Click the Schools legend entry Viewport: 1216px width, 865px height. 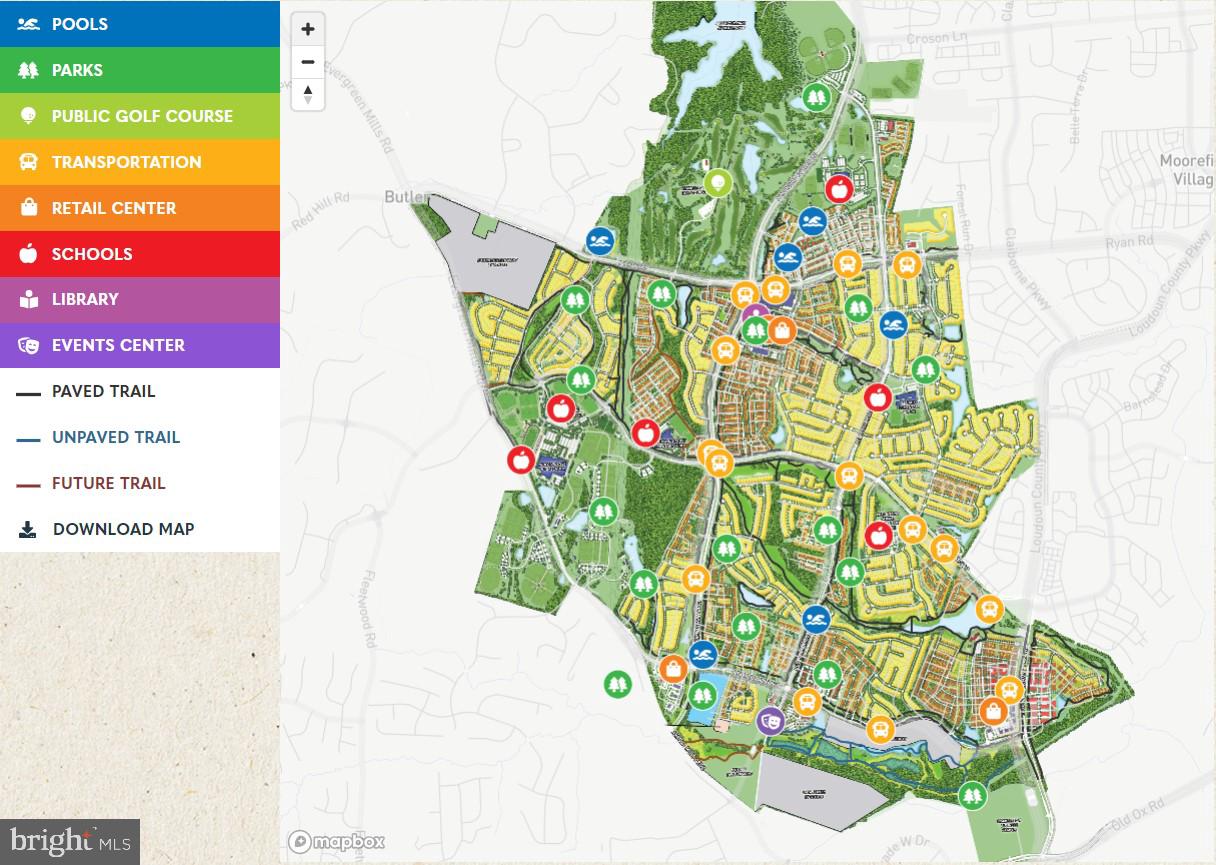click(140, 254)
